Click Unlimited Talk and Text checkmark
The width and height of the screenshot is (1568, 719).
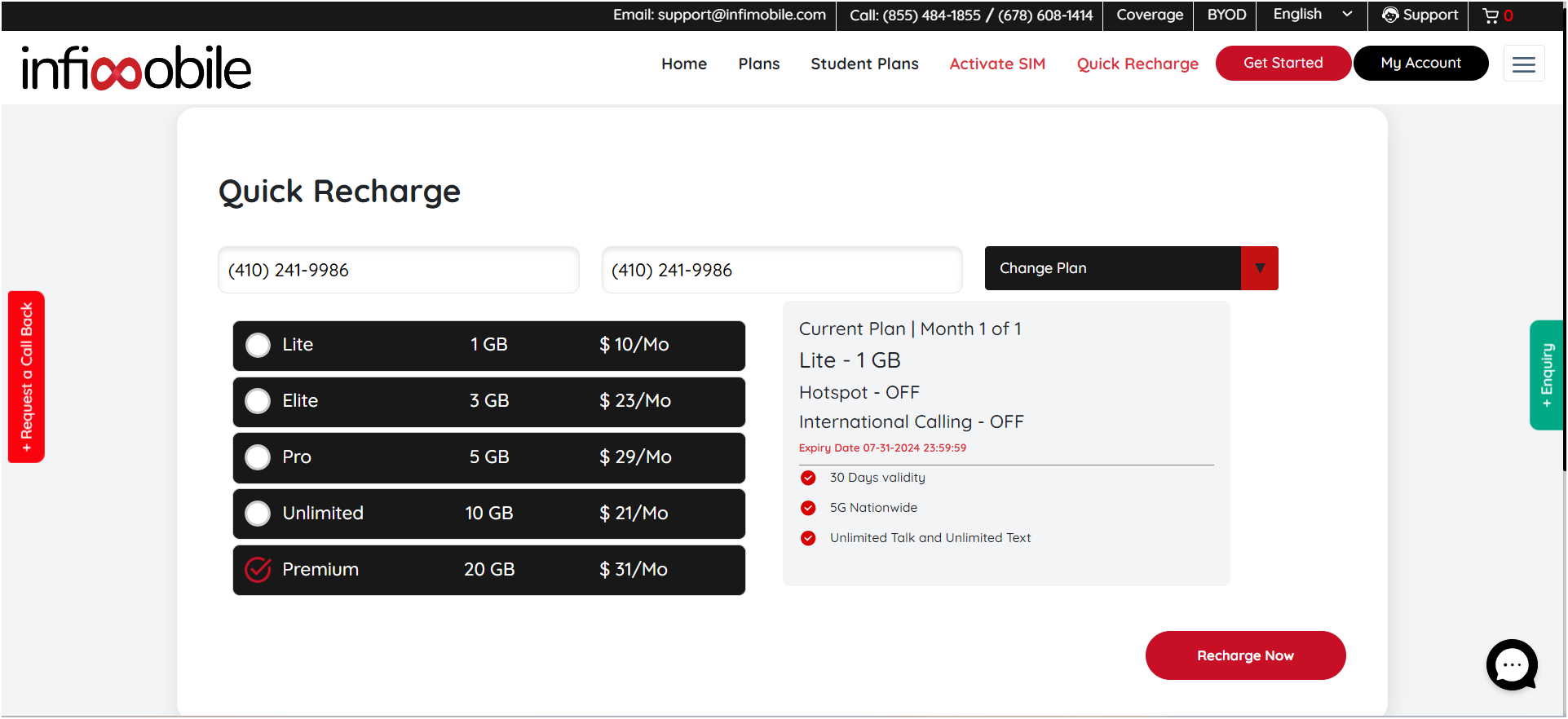point(808,538)
